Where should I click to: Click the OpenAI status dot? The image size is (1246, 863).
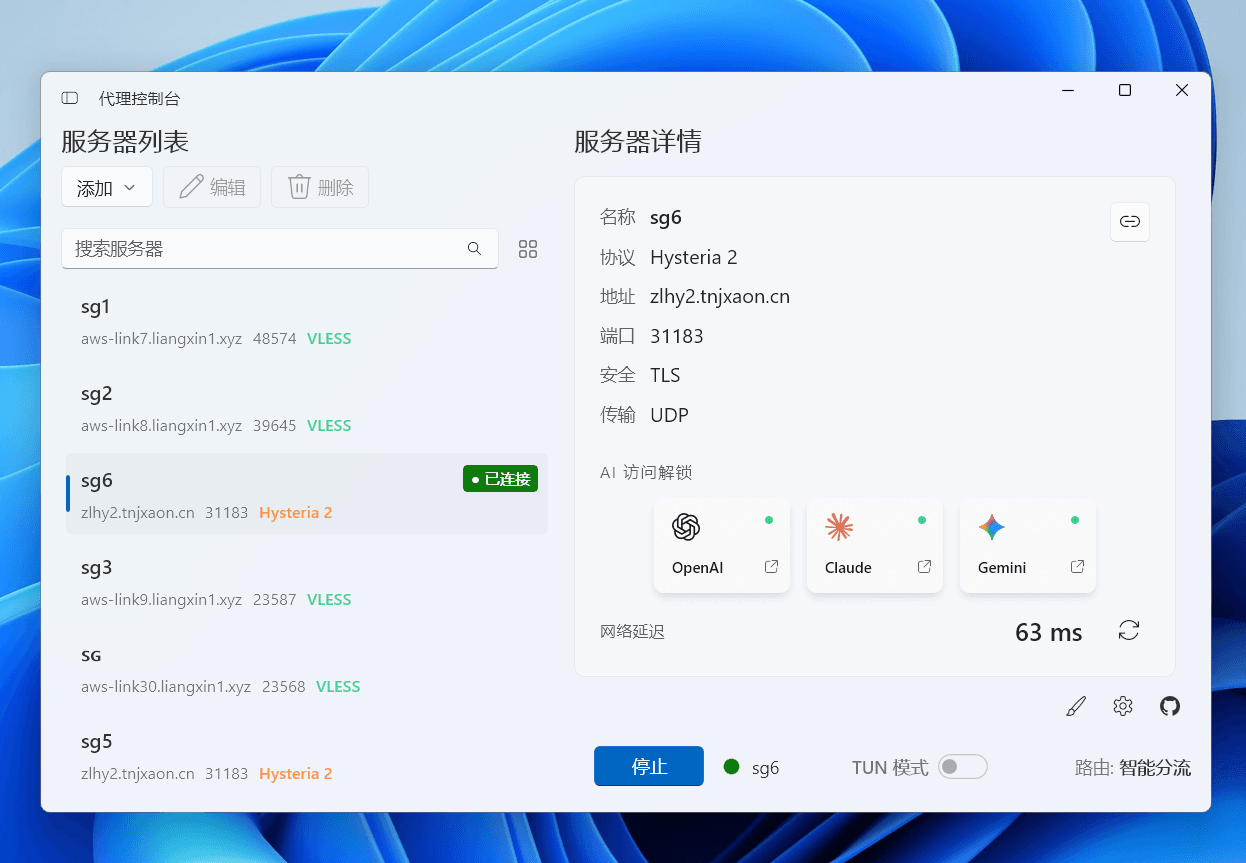coord(769,520)
